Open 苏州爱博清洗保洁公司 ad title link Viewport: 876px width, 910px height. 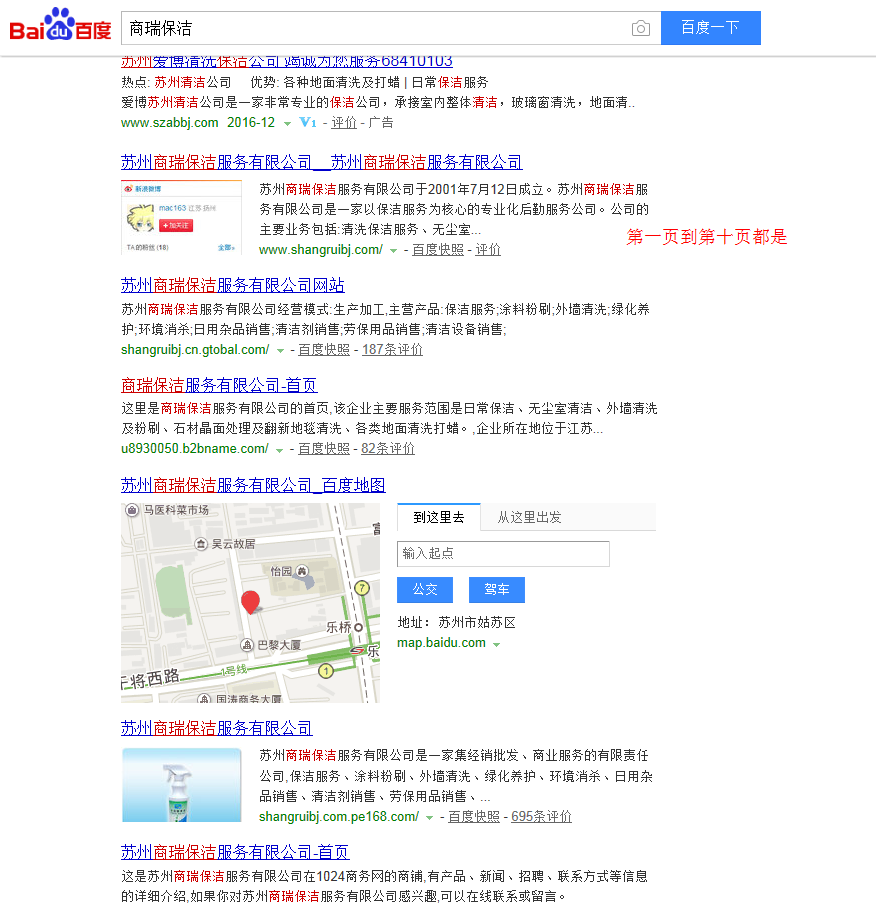point(287,61)
